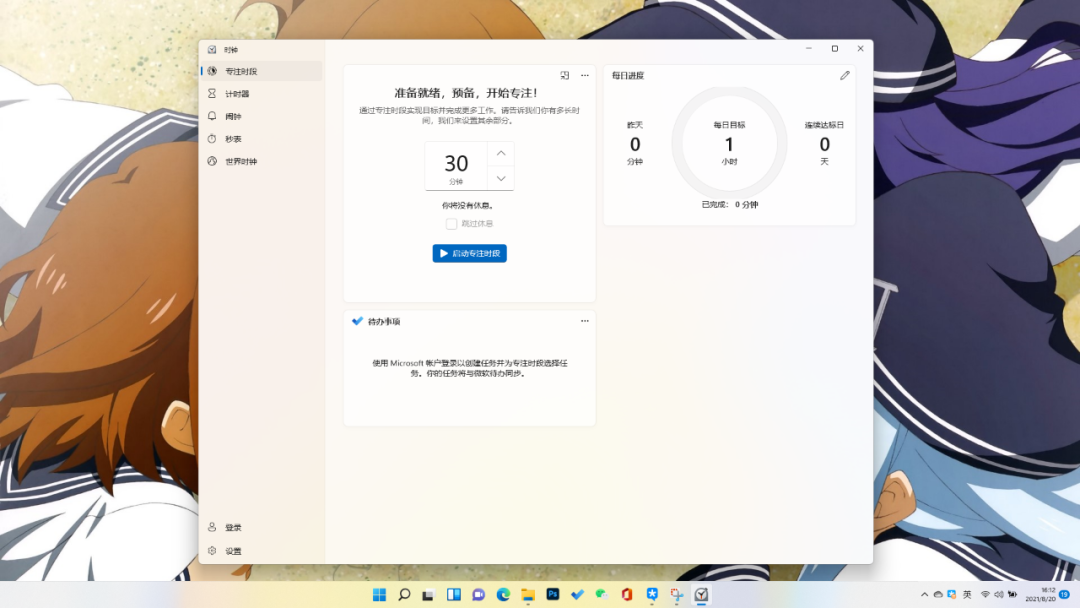This screenshot has height=608, width=1080.
Task: Show hidden system tray icons
Action: tap(924, 594)
